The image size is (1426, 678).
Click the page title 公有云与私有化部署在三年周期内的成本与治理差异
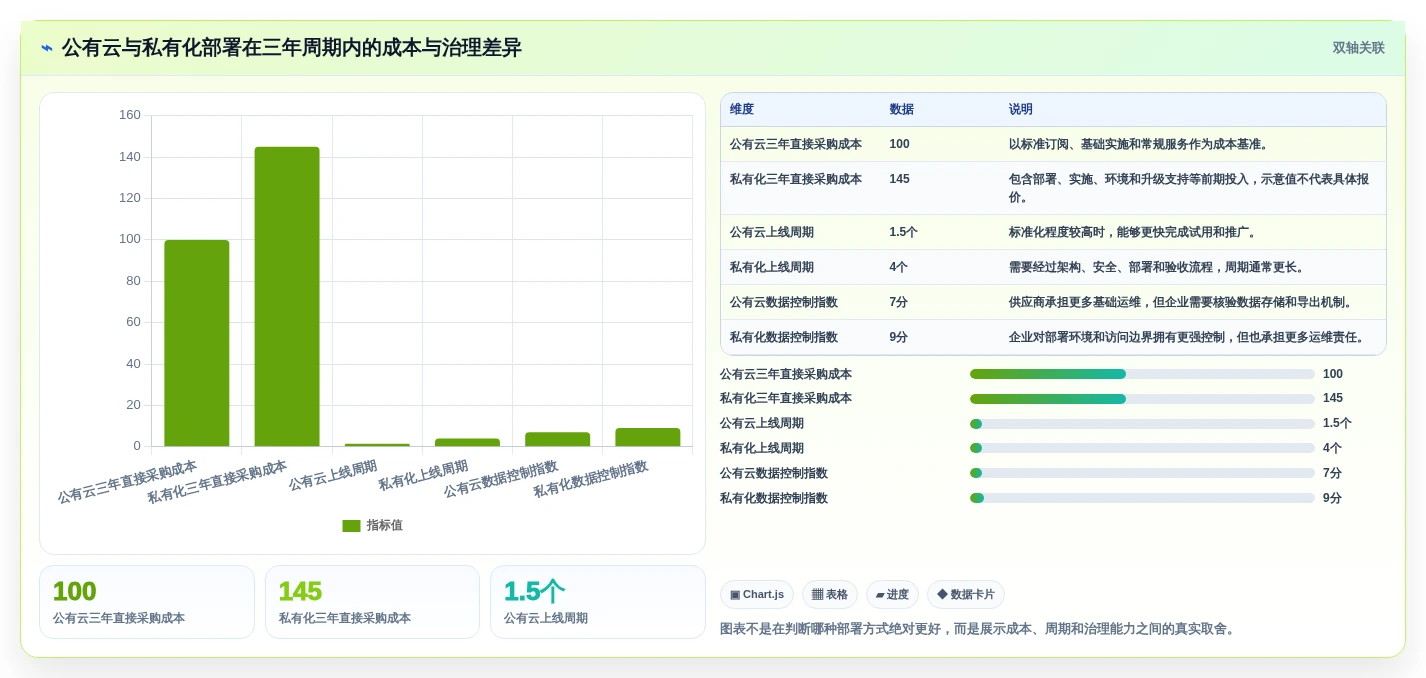coord(292,48)
